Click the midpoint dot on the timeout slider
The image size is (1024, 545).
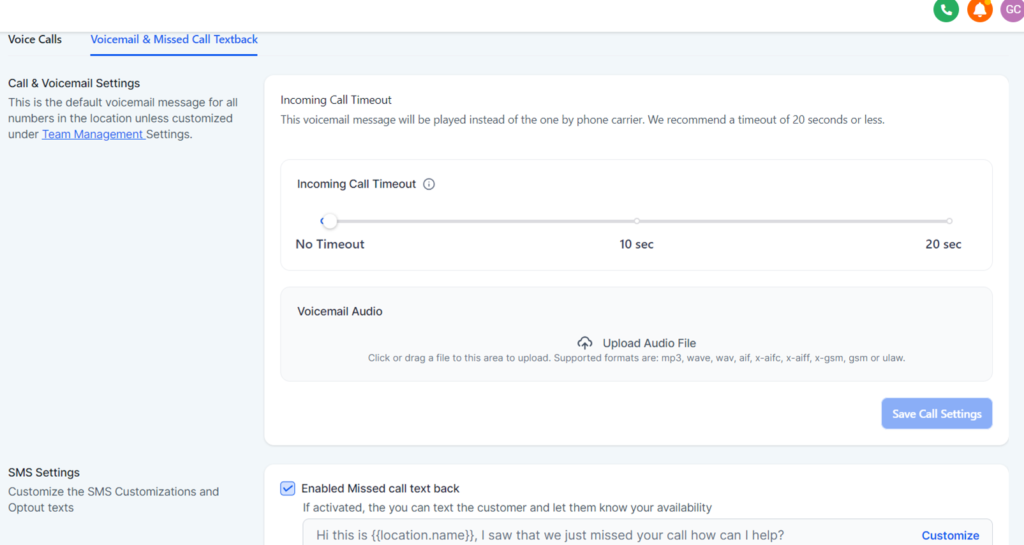637,221
